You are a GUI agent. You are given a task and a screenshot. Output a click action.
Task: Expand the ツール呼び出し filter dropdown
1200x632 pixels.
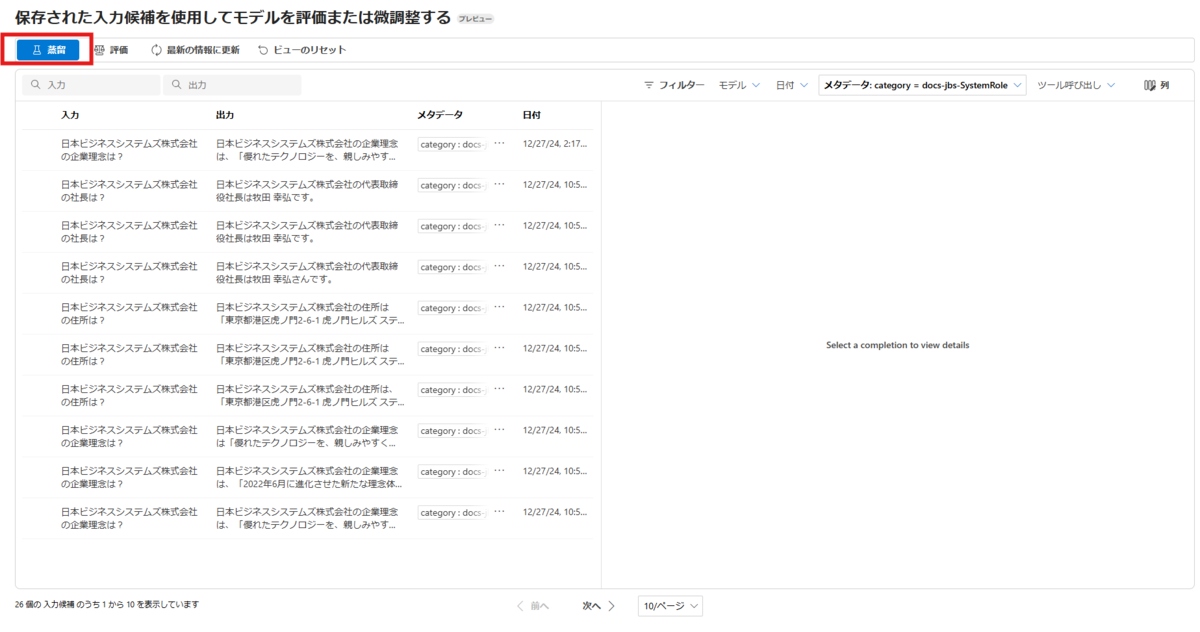tap(1076, 85)
